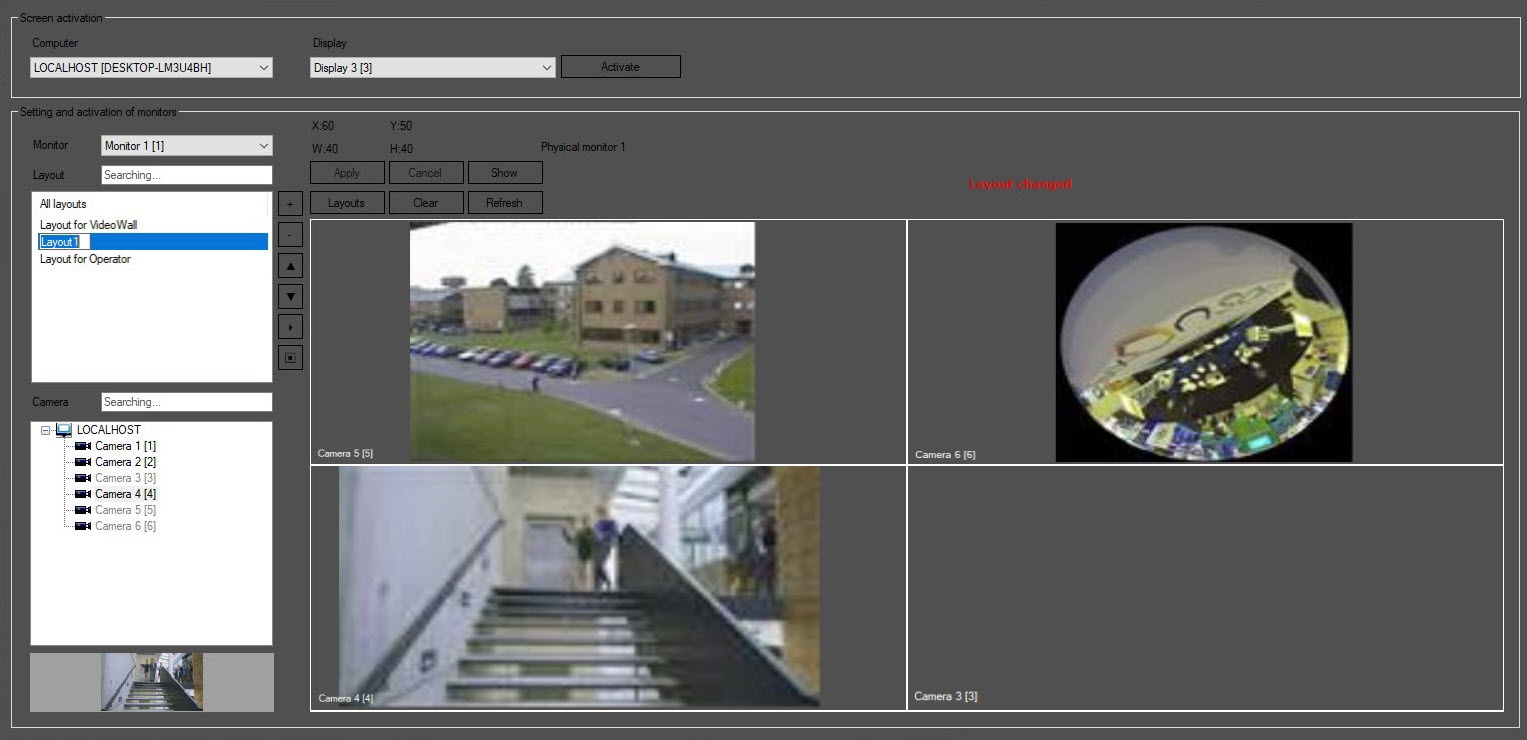Select Layout for VideoWall in the list
1527x740 pixels.
(x=88, y=225)
